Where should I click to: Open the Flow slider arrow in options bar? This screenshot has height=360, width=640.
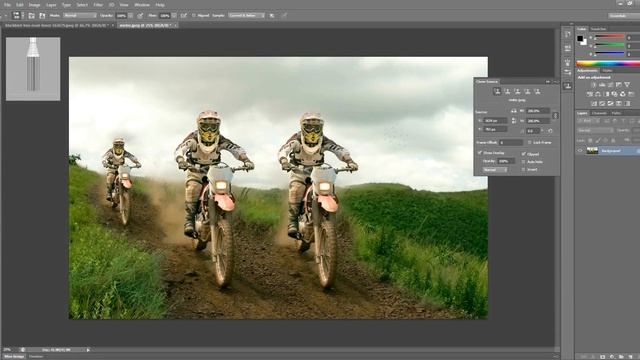coord(174,16)
